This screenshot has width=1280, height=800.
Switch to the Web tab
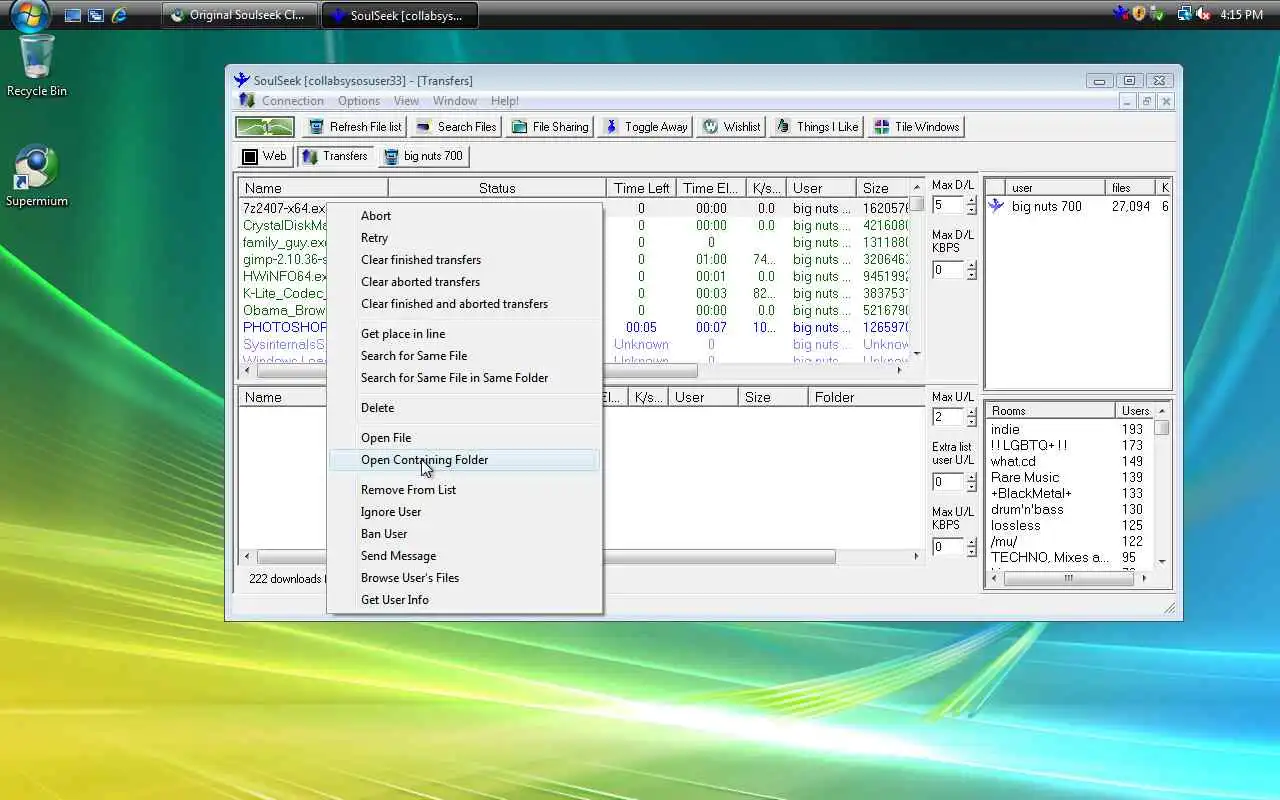tap(265, 156)
